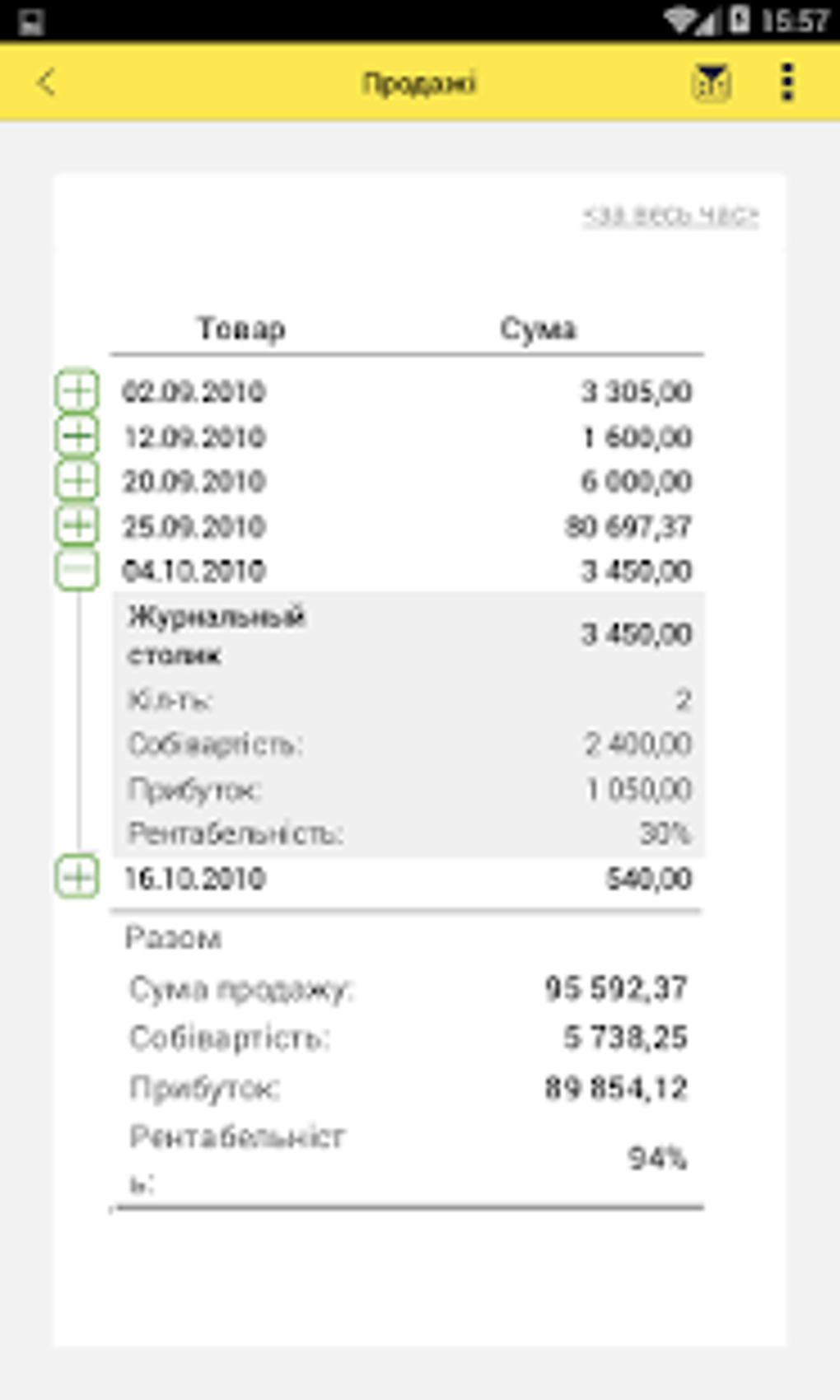The width and height of the screenshot is (840, 1400).
Task: Open the three-dot overflow menu
Action: [x=787, y=83]
